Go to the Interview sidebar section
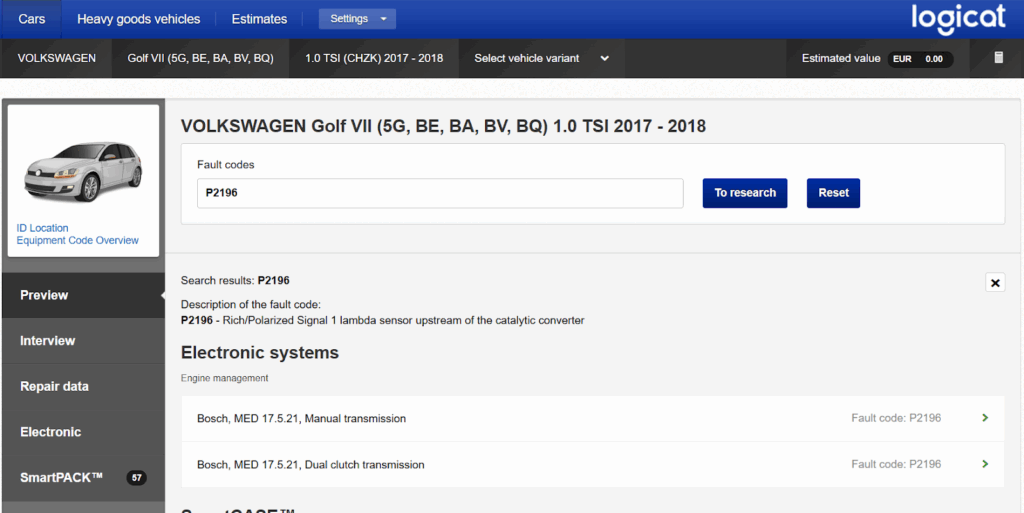Screen dimensions: 1024x513 click(x=47, y=341)
